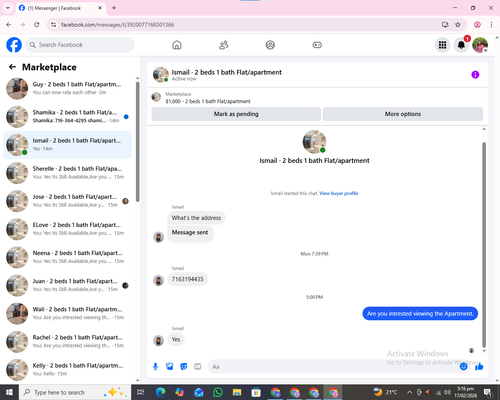Go back using the Marketplace back arrow
The height and width of the screenshot is (400, 500).
pyautogui.click(x=12, y=67)
